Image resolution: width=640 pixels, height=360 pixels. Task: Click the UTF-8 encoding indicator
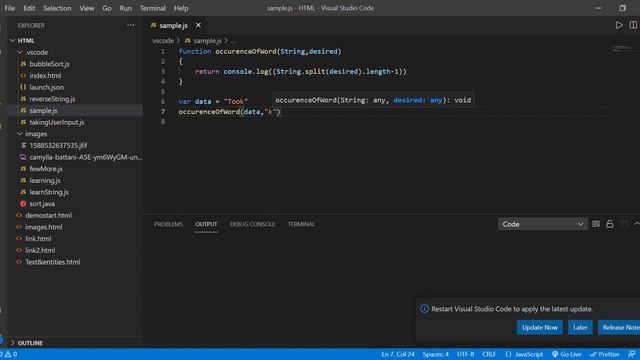465,354
